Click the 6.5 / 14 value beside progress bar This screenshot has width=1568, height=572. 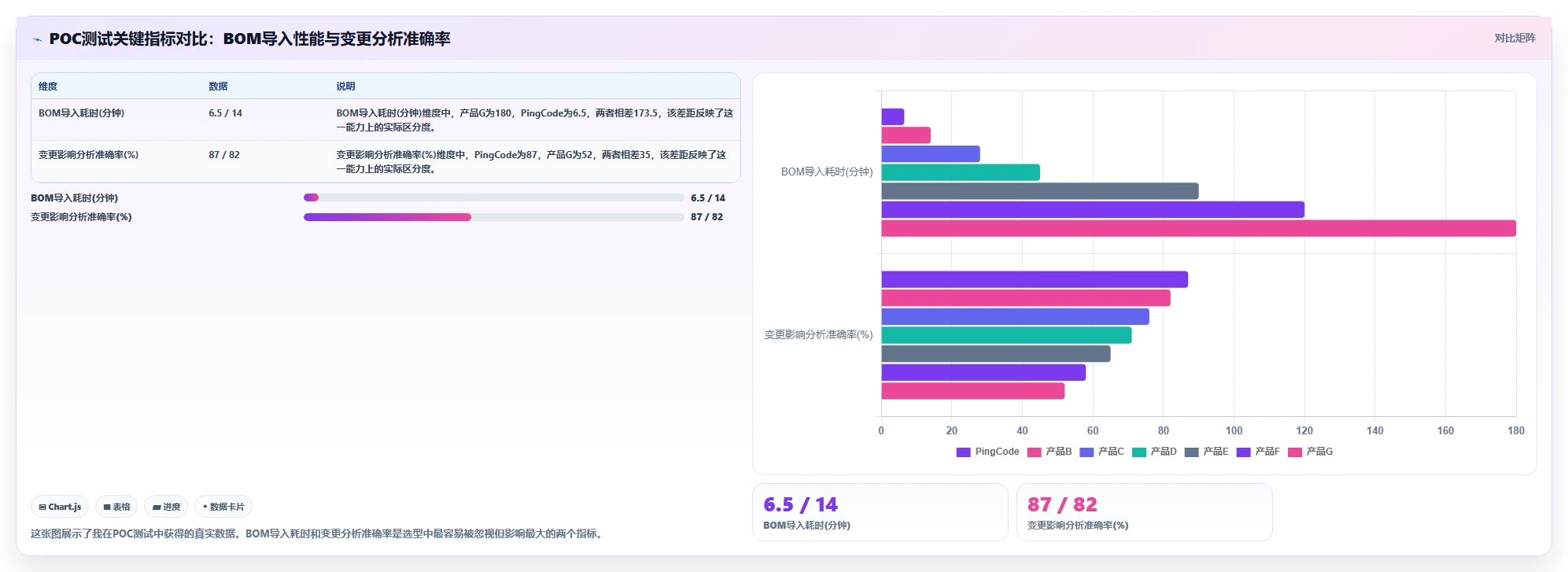point(708,198)
